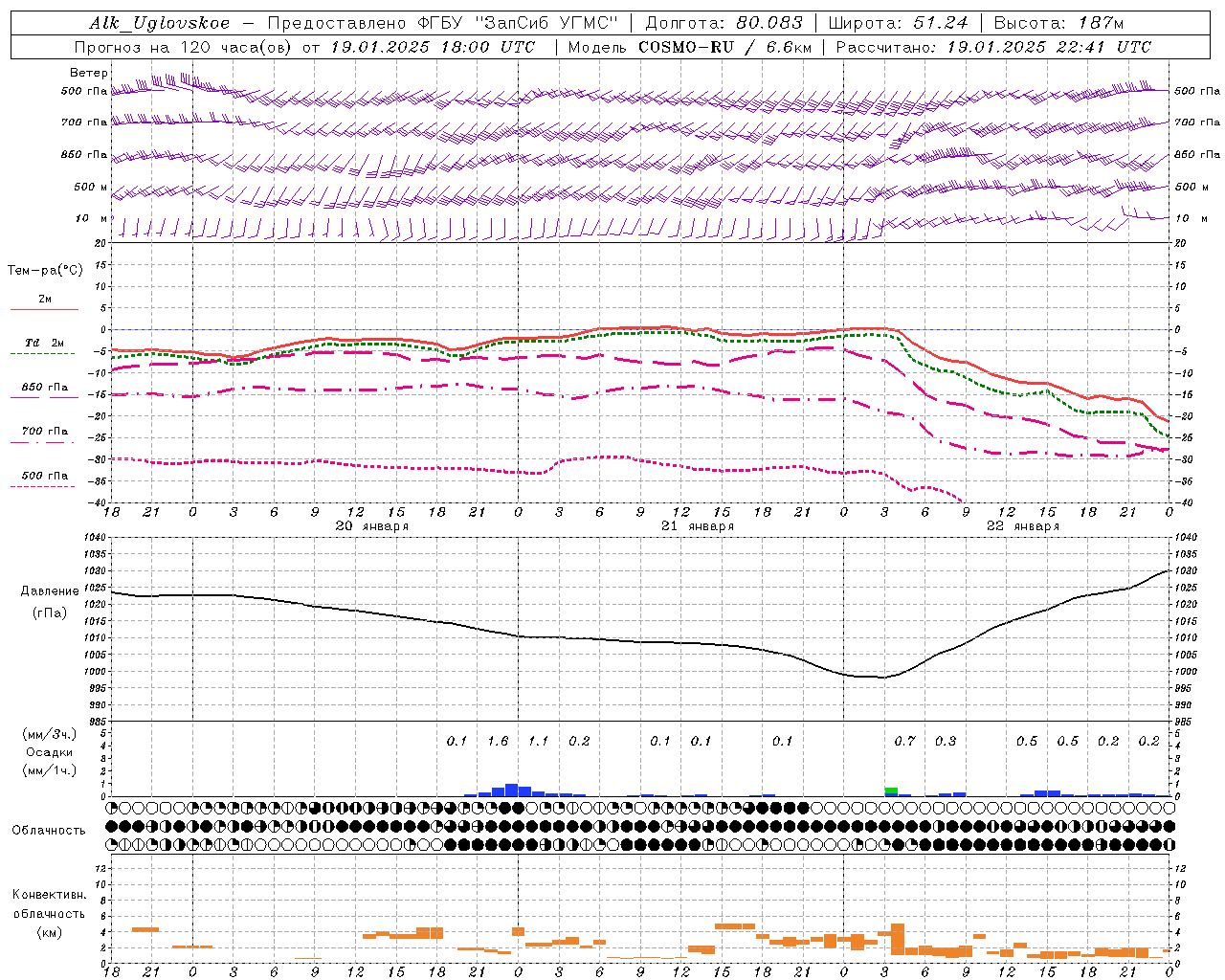Click the (мм/1ч.) precipitation unit label
Viewport: 1225px width, 980px height.
(x=50, y=770)
